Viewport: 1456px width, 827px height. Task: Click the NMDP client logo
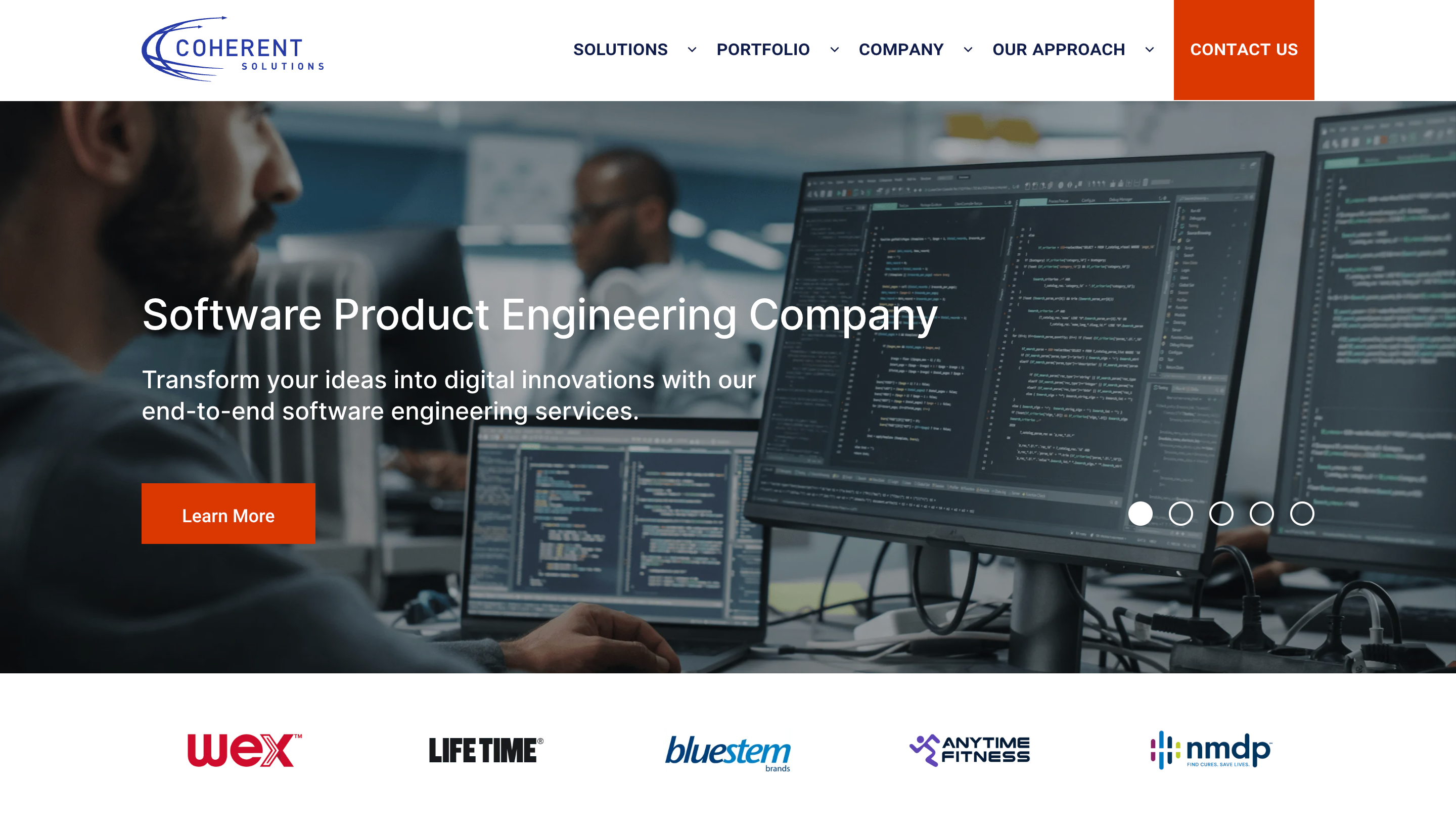1211,750
